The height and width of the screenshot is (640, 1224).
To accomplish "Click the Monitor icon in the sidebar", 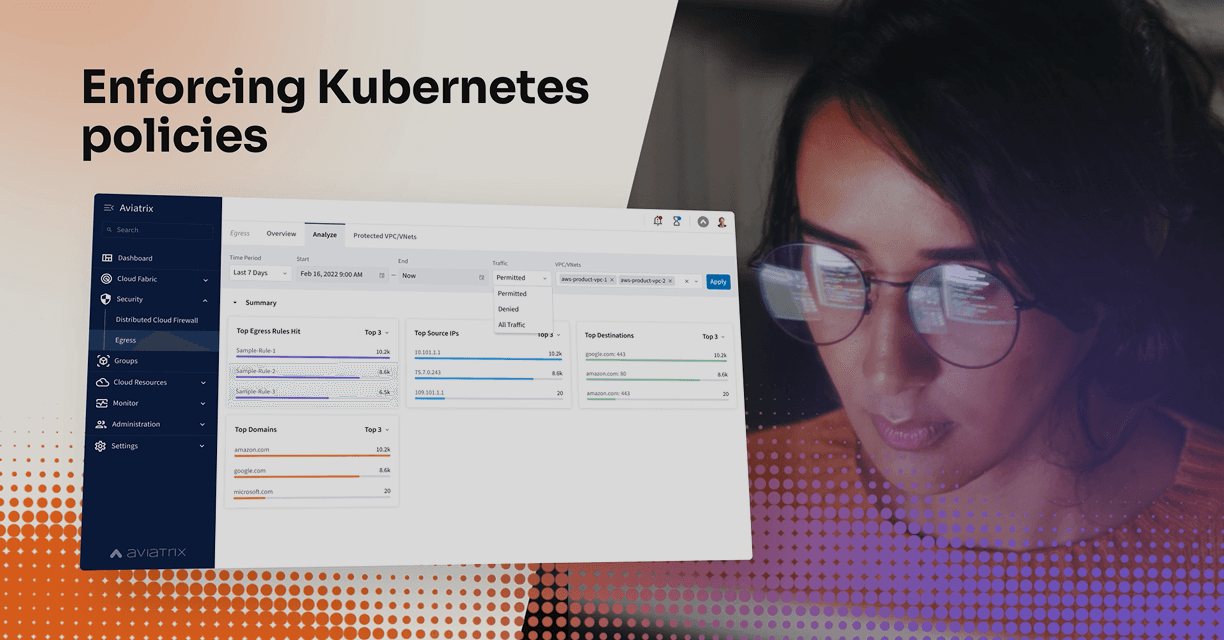I will pos(102,403).
